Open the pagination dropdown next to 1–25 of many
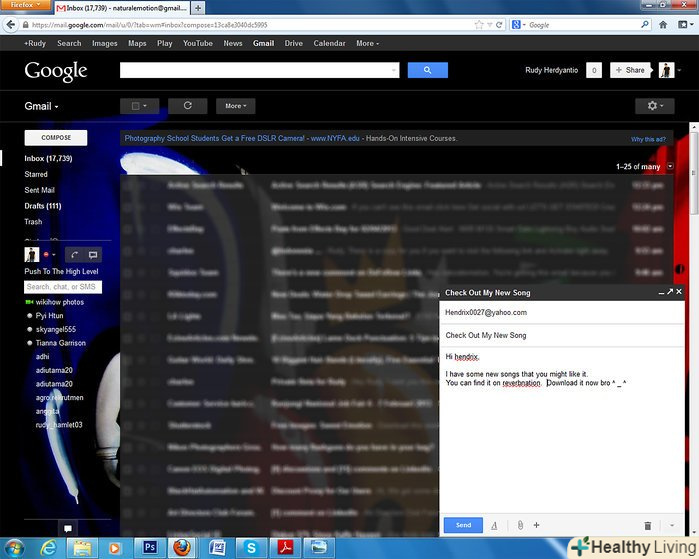This screenshot has height=559, width=699. pos(670,166)
